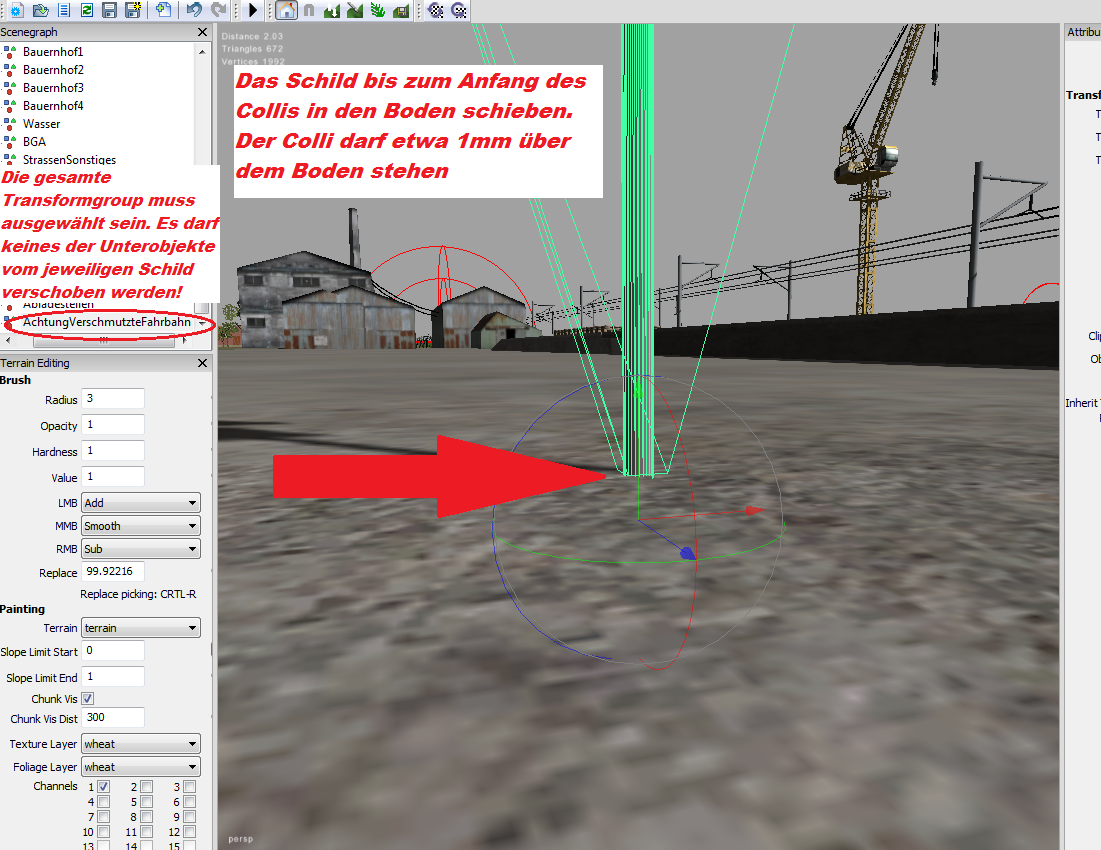Image resolution: width=1101 pixels, height=850 pixels.
Task: Close the Terrain Editing panel
Action: pos(202,363)
